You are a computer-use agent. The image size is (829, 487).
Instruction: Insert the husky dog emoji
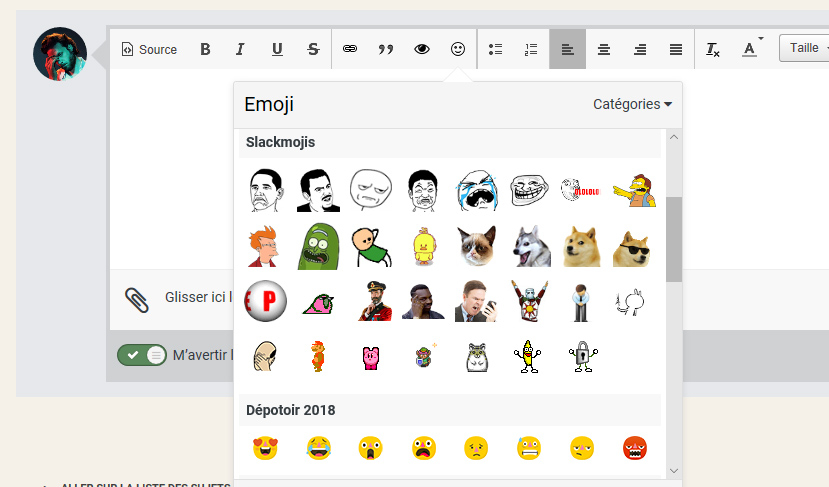click(x=531, y=246)
